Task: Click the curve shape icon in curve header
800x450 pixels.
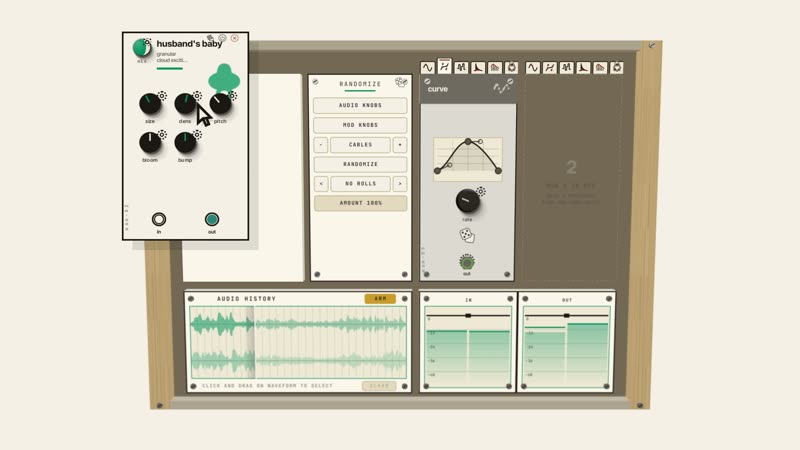Action: pos(501,88)
